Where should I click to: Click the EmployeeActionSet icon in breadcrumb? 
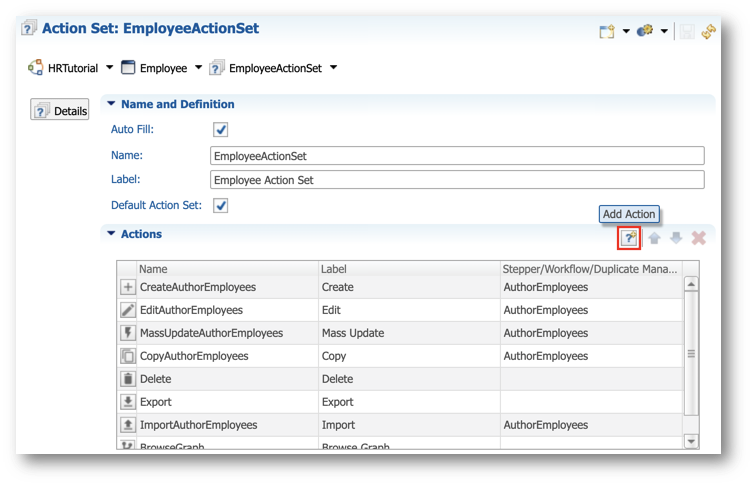tap(217, 68)
